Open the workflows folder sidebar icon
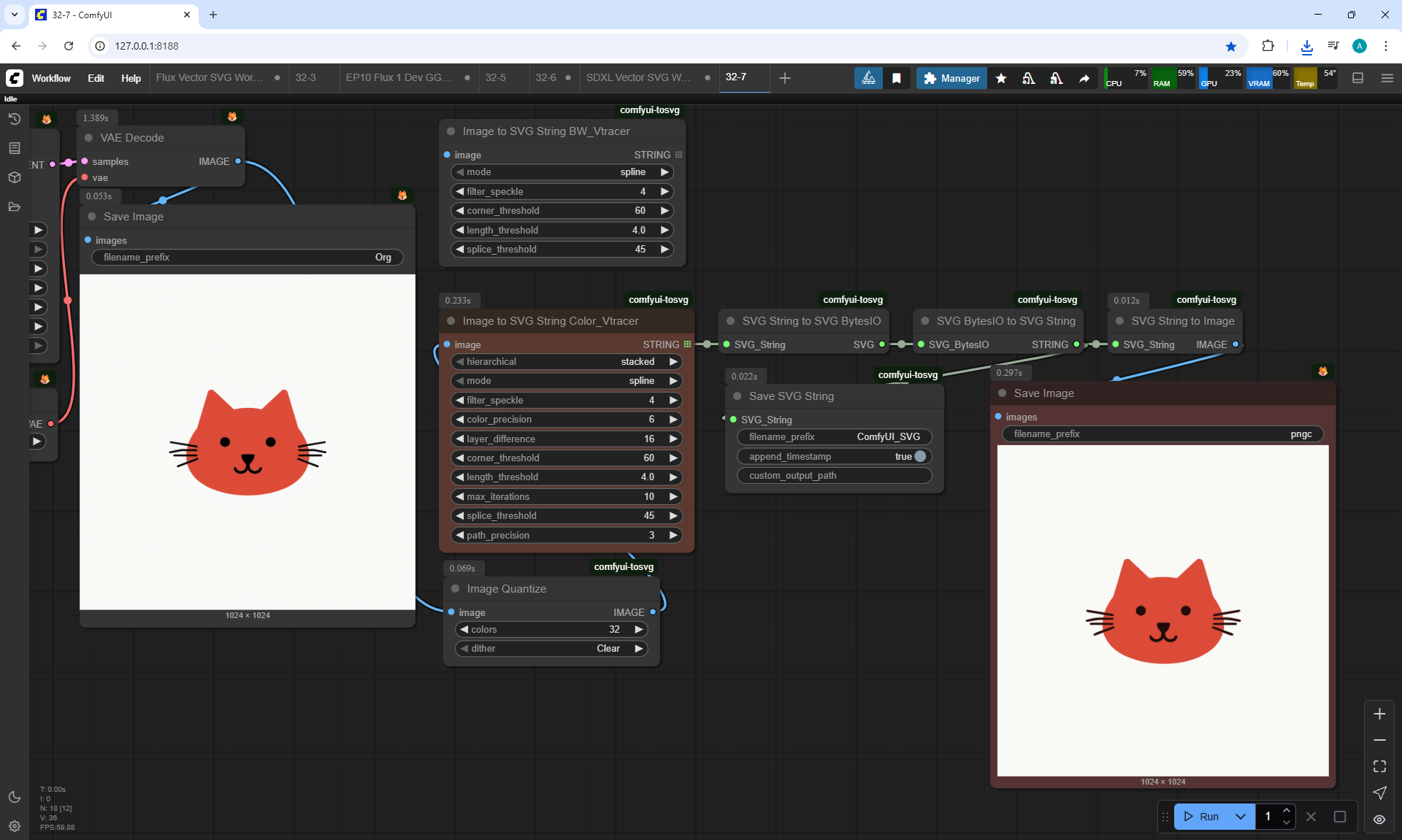This screenshot has height=840, width=1402. coord(14,207)
